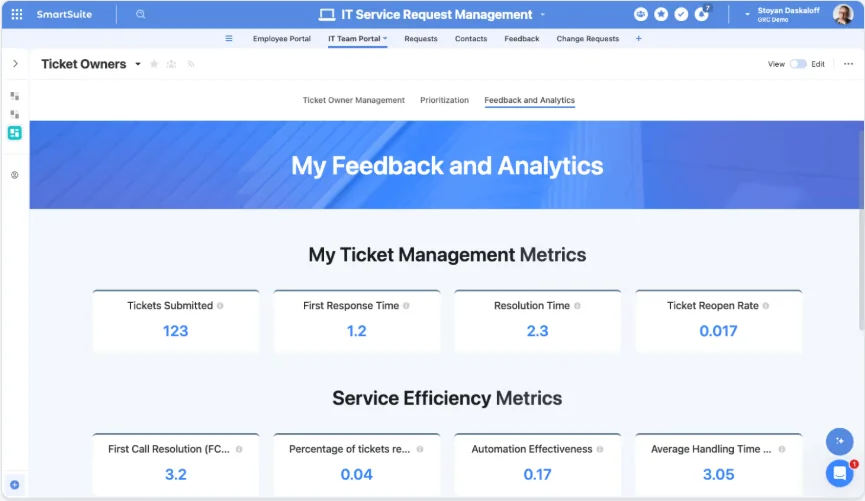865x501 pixels.
Task: Select Feedback and Analytics page link
Action: click(530, 100)
